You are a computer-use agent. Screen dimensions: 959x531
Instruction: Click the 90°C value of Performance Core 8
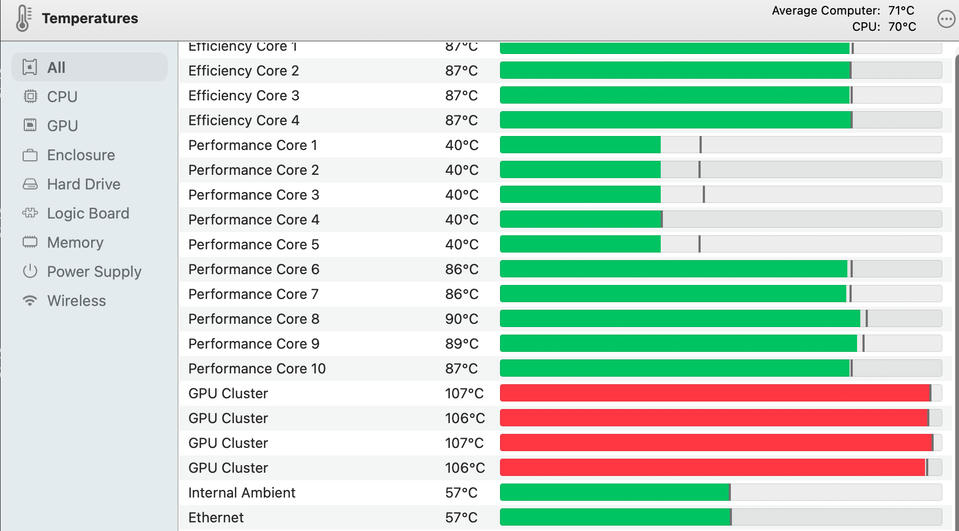(x=462, y=319)
